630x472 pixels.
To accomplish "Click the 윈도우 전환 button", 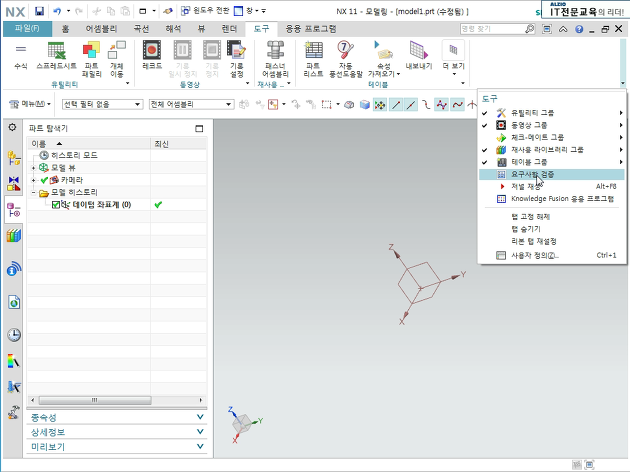I will [x=205, y=11].
